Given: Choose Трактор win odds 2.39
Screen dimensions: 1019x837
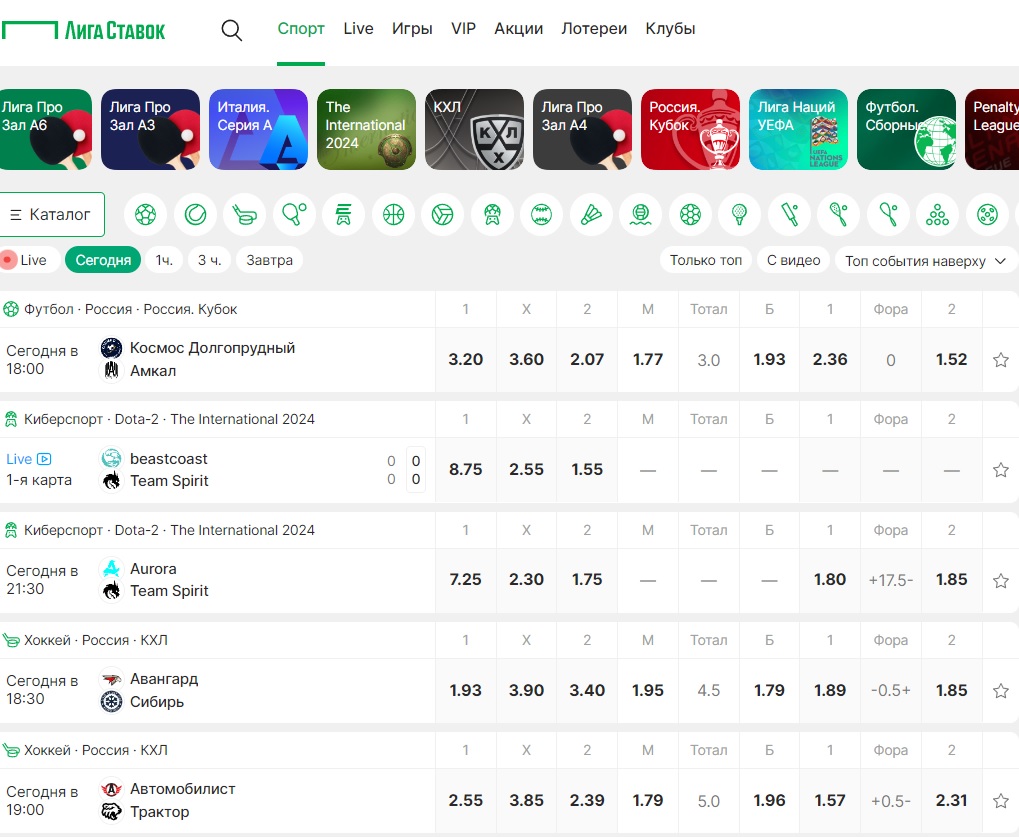Looking at the screenshot, I should click(x=587, y=801).
